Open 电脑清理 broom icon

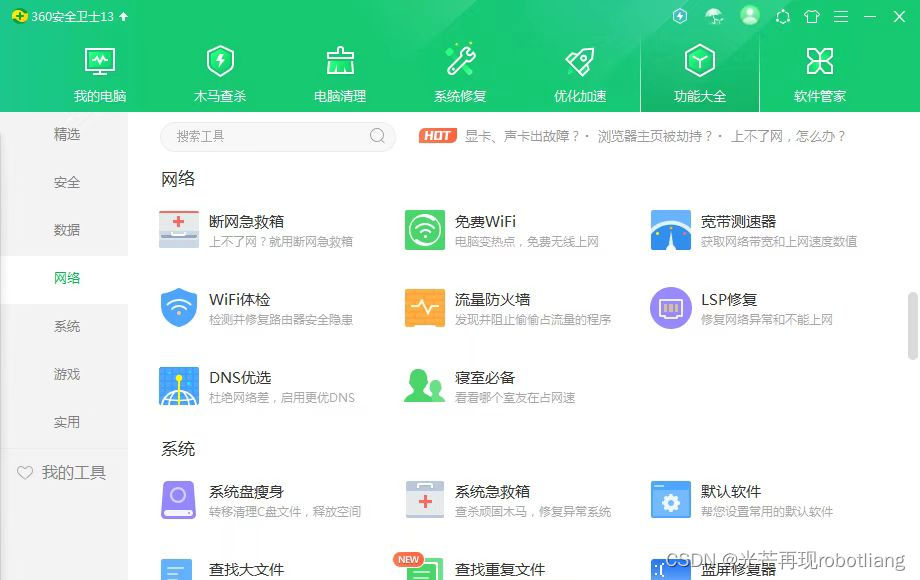(x=340, y=61)
